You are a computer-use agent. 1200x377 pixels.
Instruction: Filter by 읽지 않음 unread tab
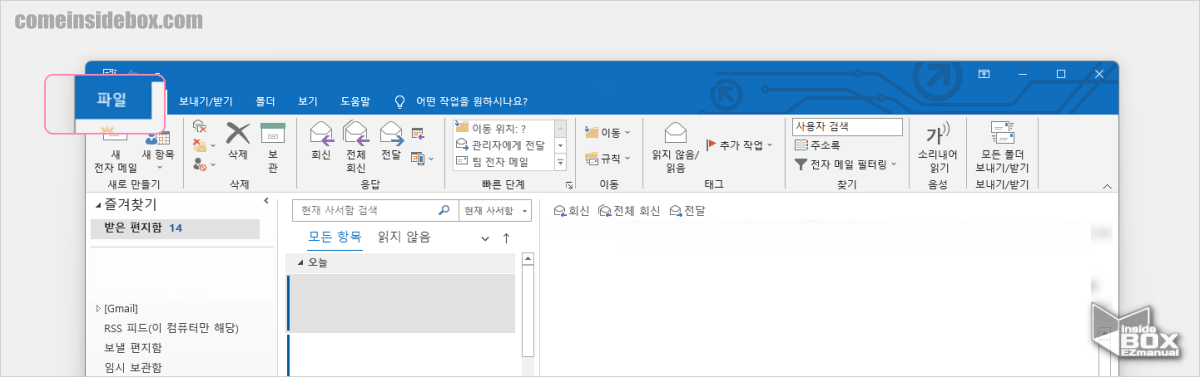[404, 237]
